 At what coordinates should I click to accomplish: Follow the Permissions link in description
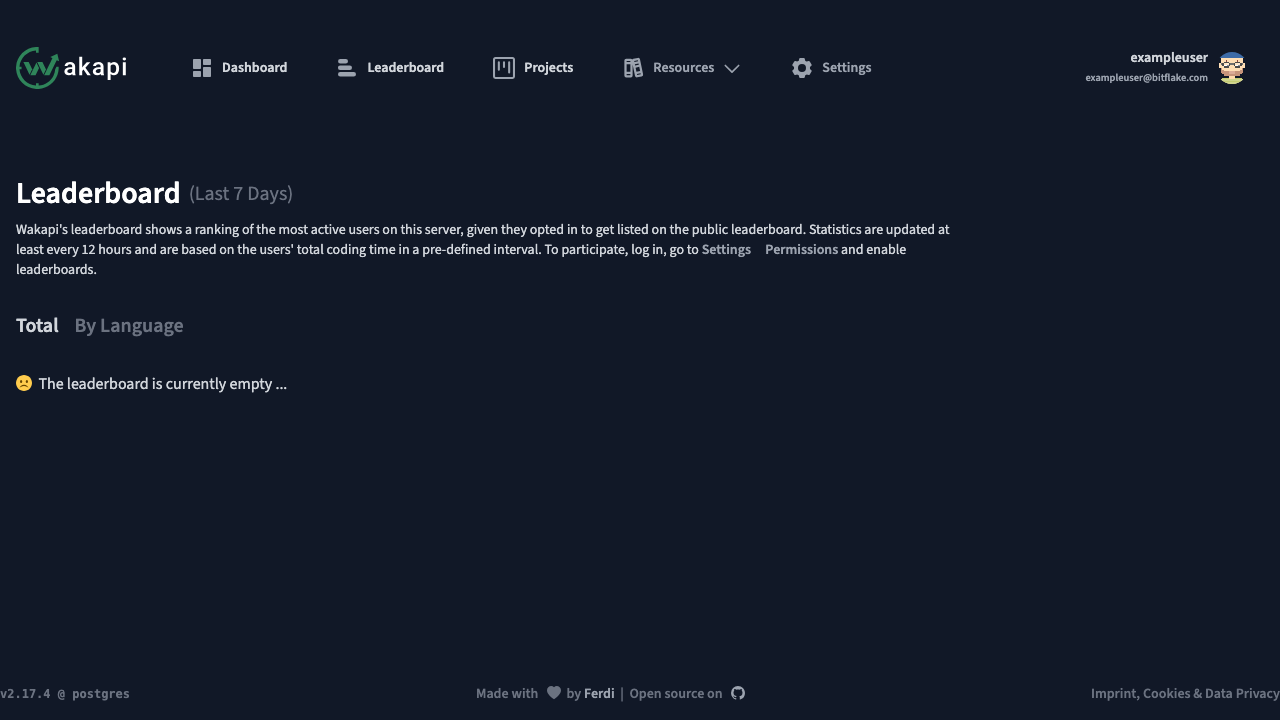point(801,250)
